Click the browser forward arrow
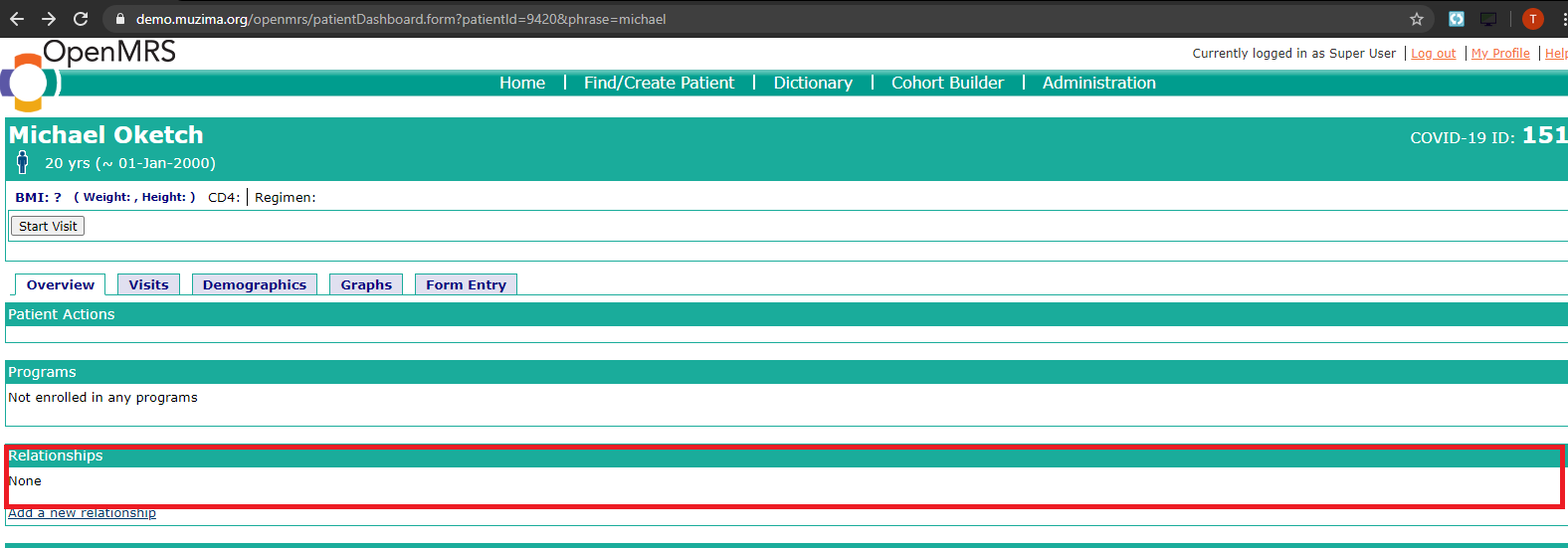Screen dimensions: 1568x548 coord(49,19)
